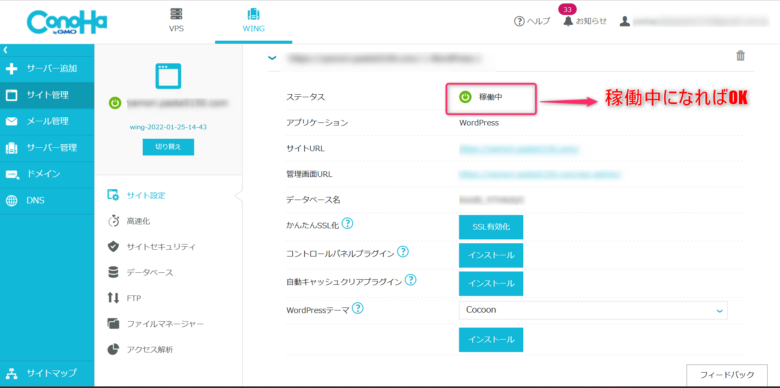Install コントロールパネルプラグイン
This screenshot has height=388, width=780.
click(490, 255)
